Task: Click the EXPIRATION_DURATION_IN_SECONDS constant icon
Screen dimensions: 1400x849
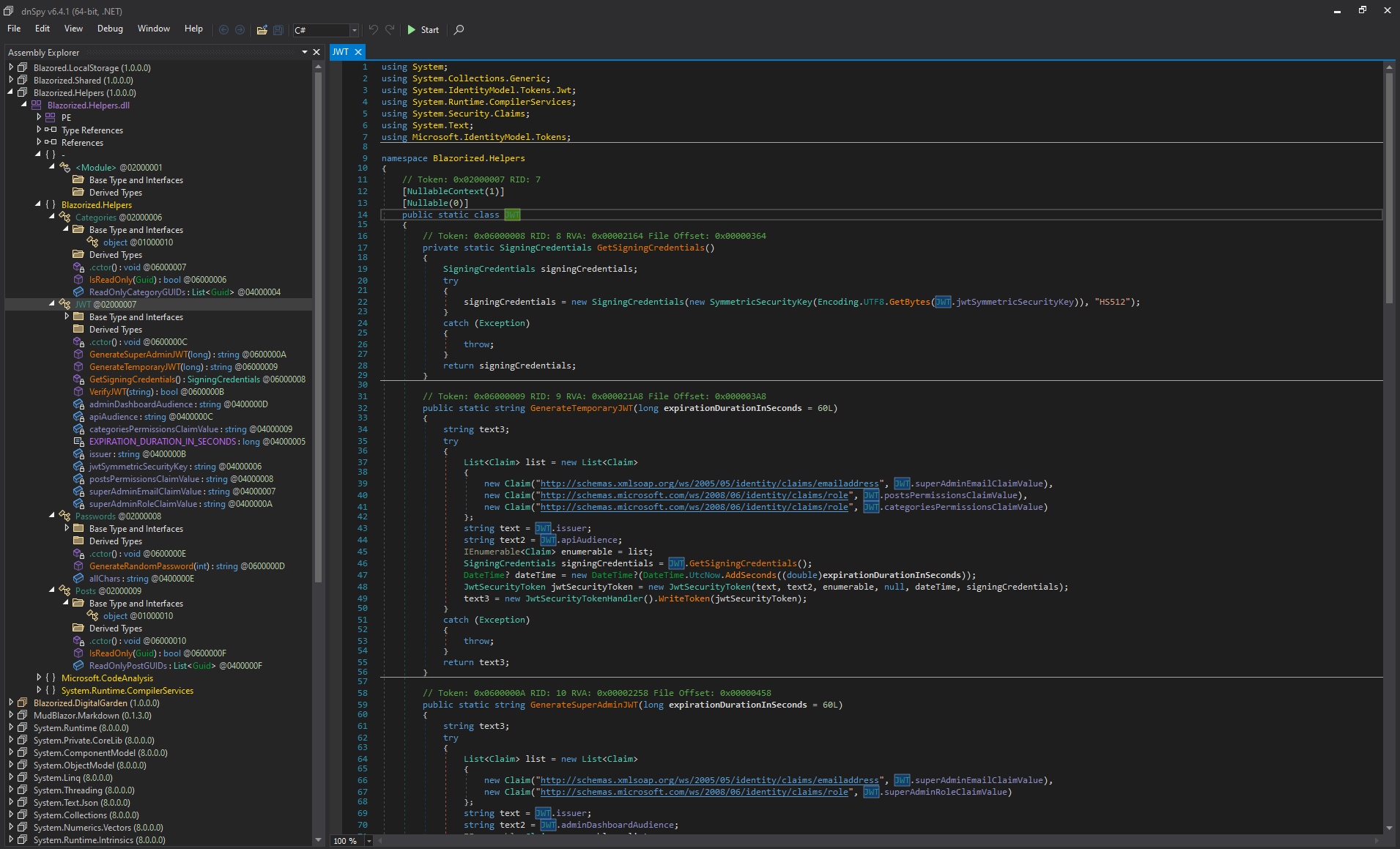Action: pos(78,441)
